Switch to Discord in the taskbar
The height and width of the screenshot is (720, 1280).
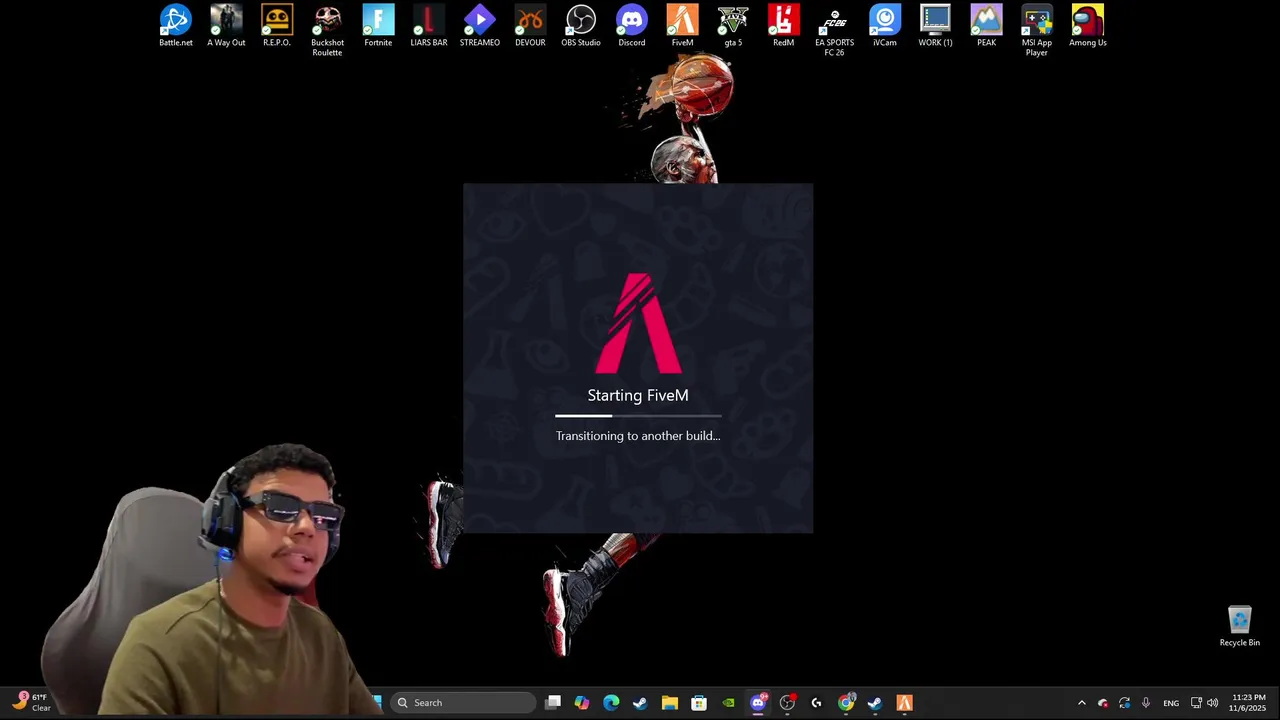(758, 703)
